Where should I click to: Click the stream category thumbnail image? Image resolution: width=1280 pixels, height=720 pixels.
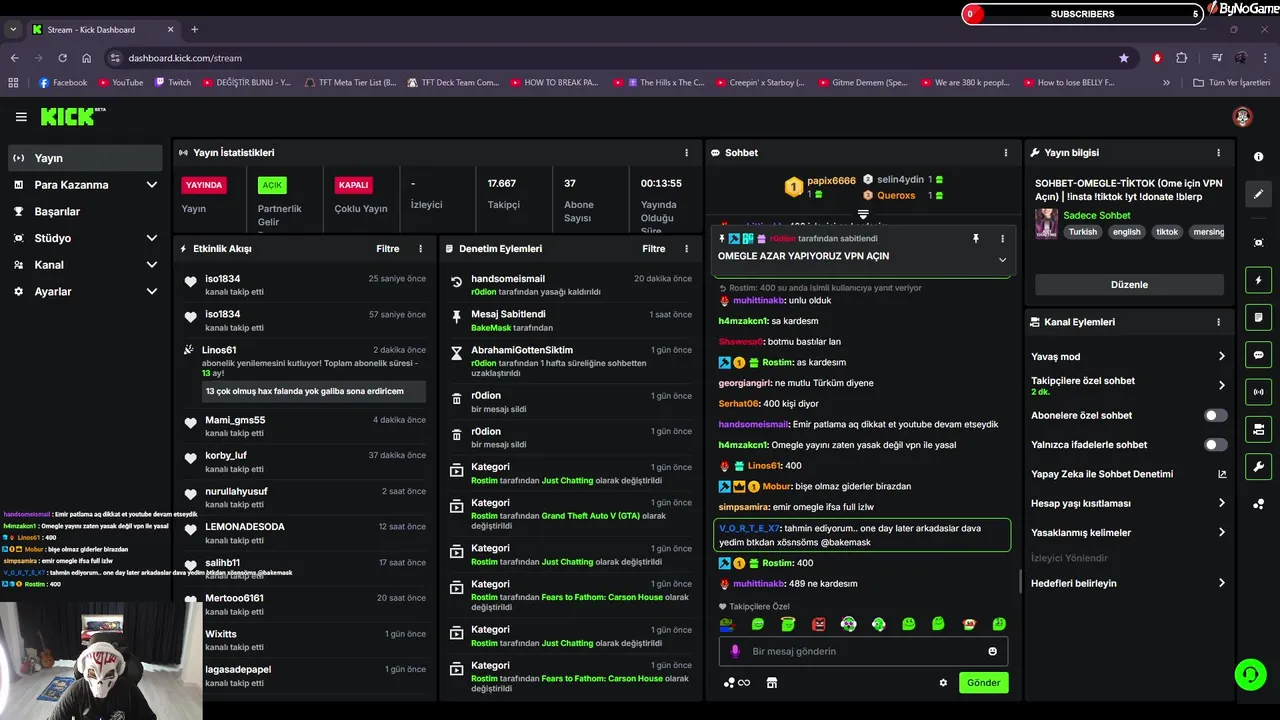coord(1047,223)
